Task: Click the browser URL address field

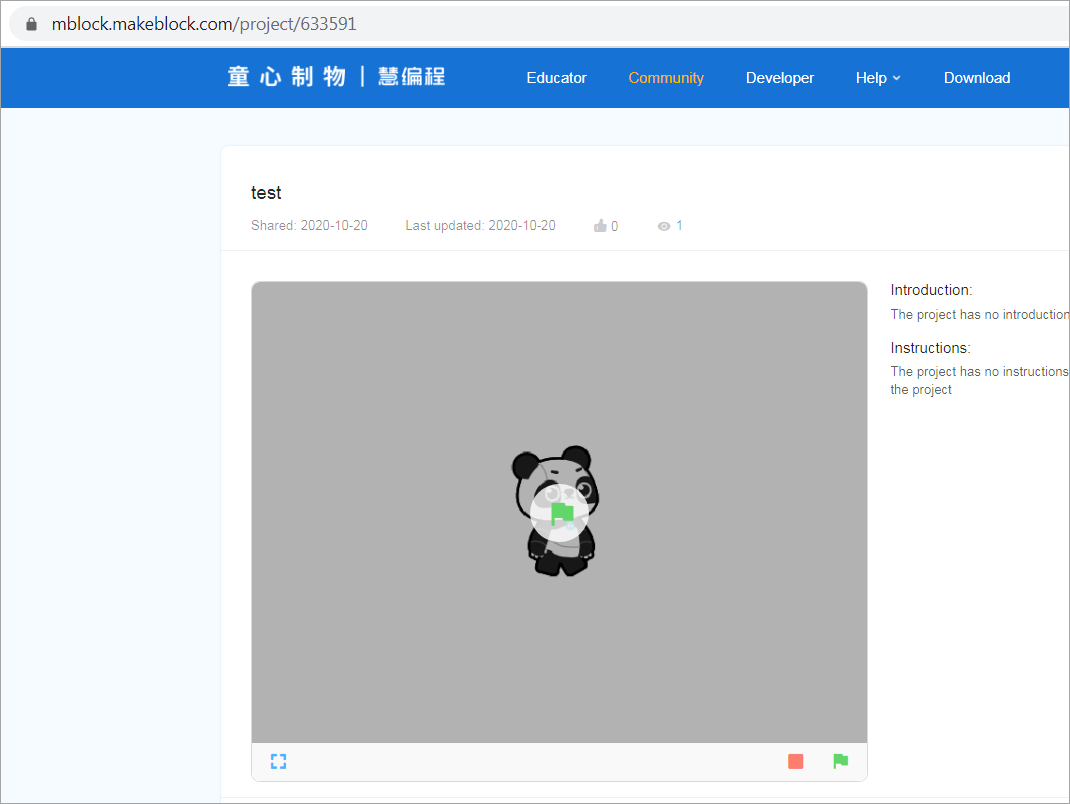Action: 539,24
